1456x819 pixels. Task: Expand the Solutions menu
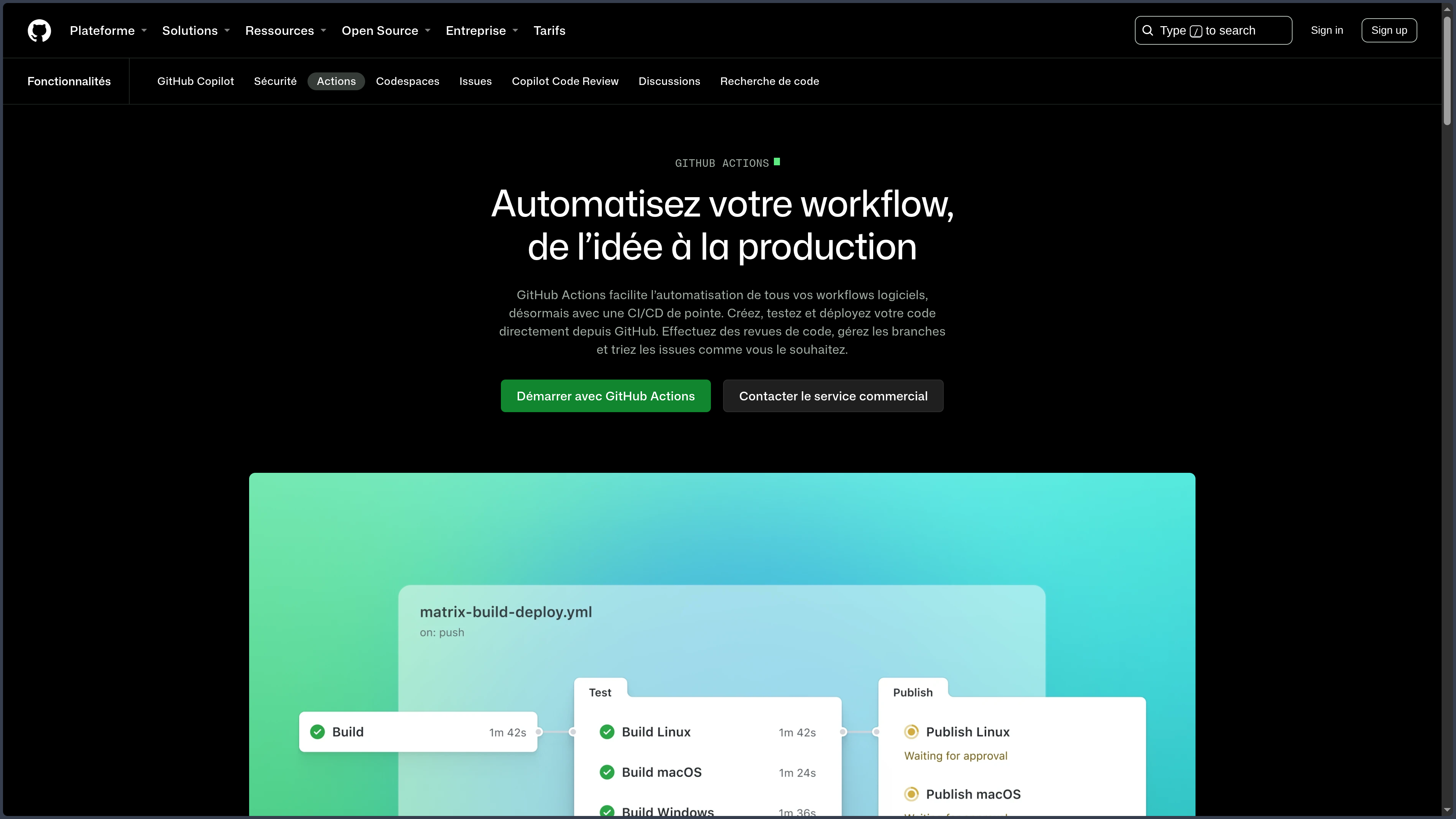coord(196,30)
